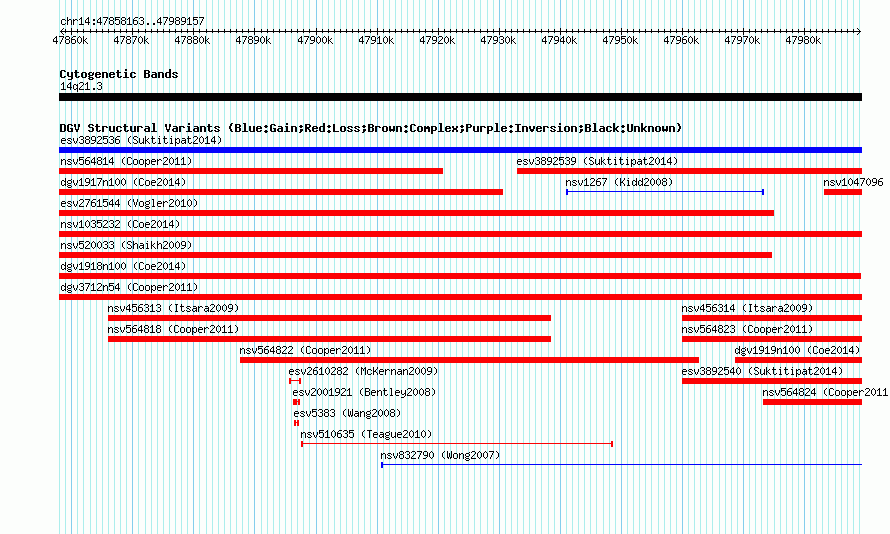Click the 47940k ruler tick label

coord(559,41)
